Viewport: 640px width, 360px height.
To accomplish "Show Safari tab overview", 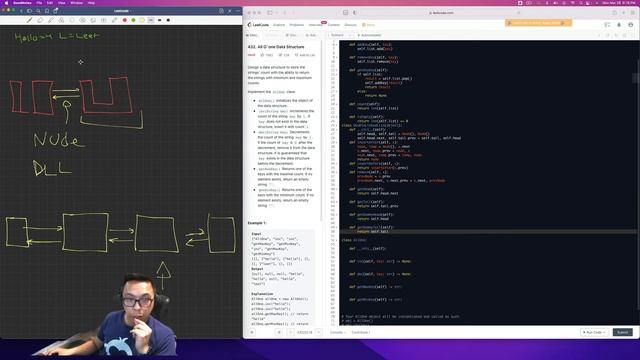I will click(x=633, y=13).
